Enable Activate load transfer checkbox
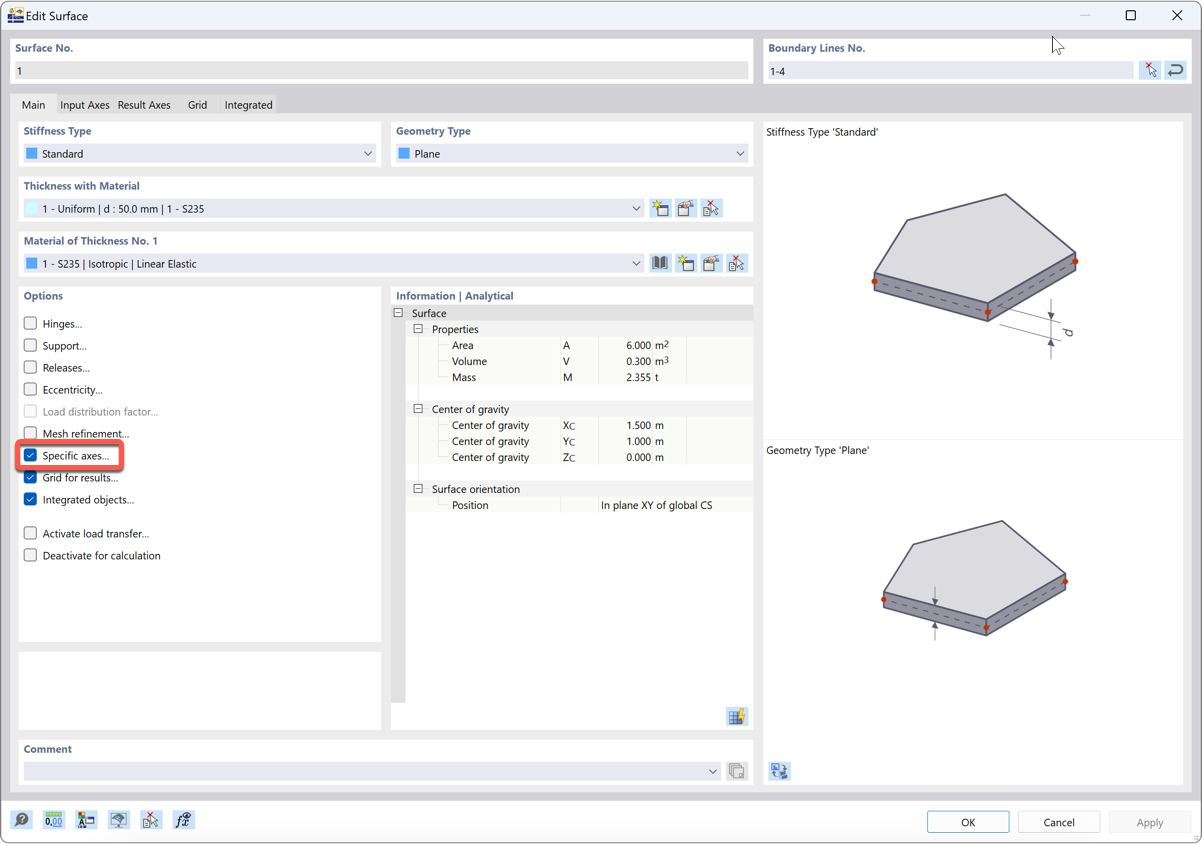 (x=30, y=533)
